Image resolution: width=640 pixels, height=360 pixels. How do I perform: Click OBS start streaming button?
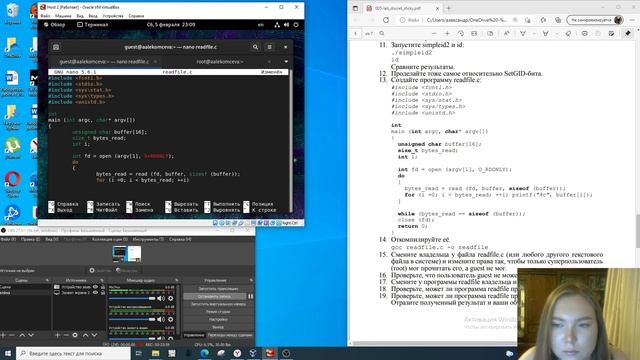pyautogui.click(x=218, y=289)
